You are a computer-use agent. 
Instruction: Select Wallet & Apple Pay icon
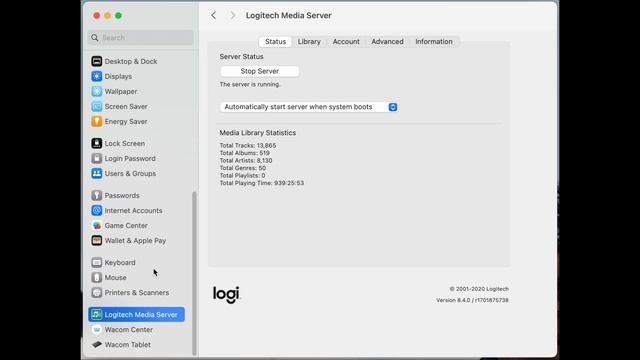click(x=97, y=240)
